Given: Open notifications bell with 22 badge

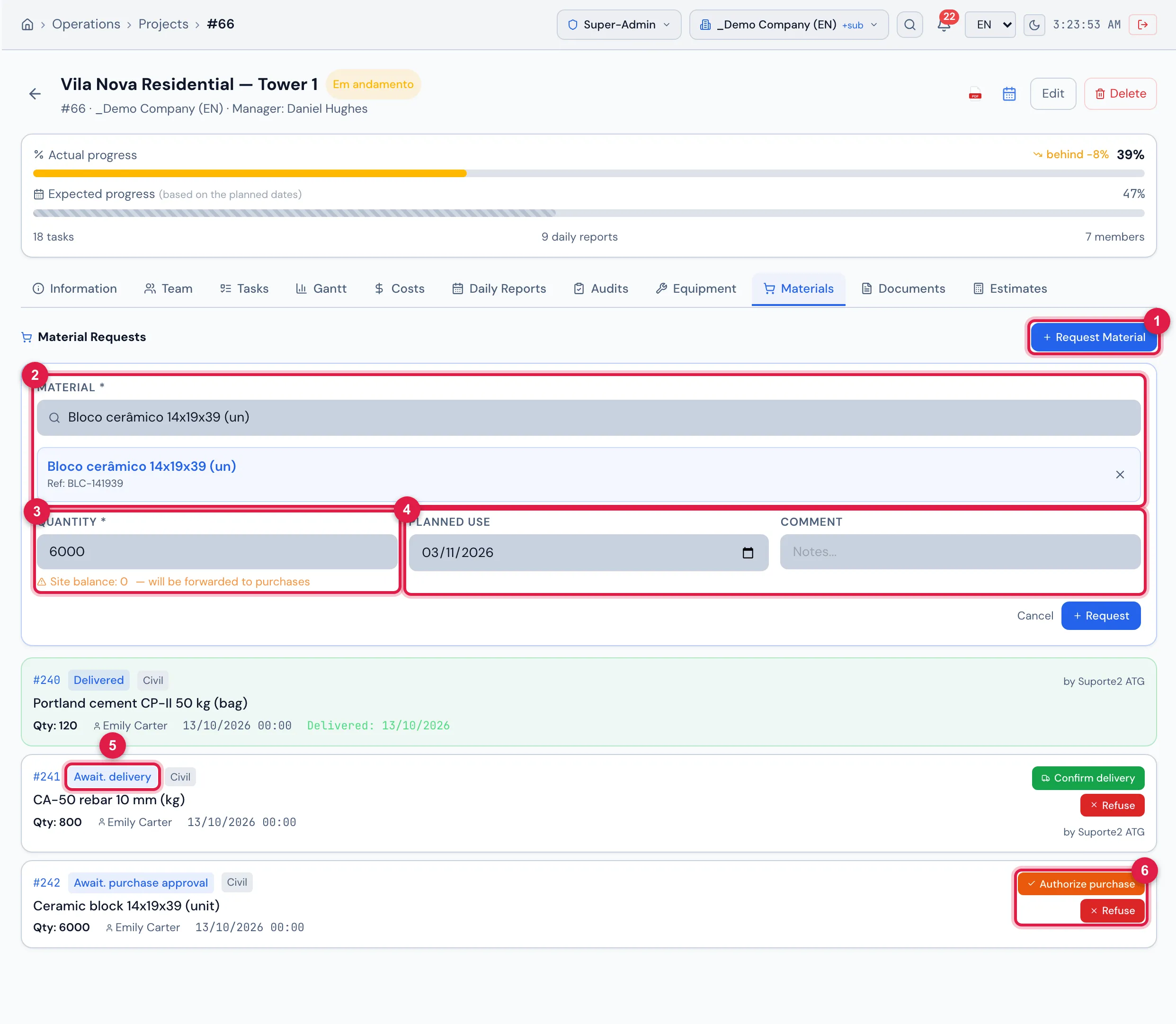Looking at the screenshot, I should pos(944,25).
